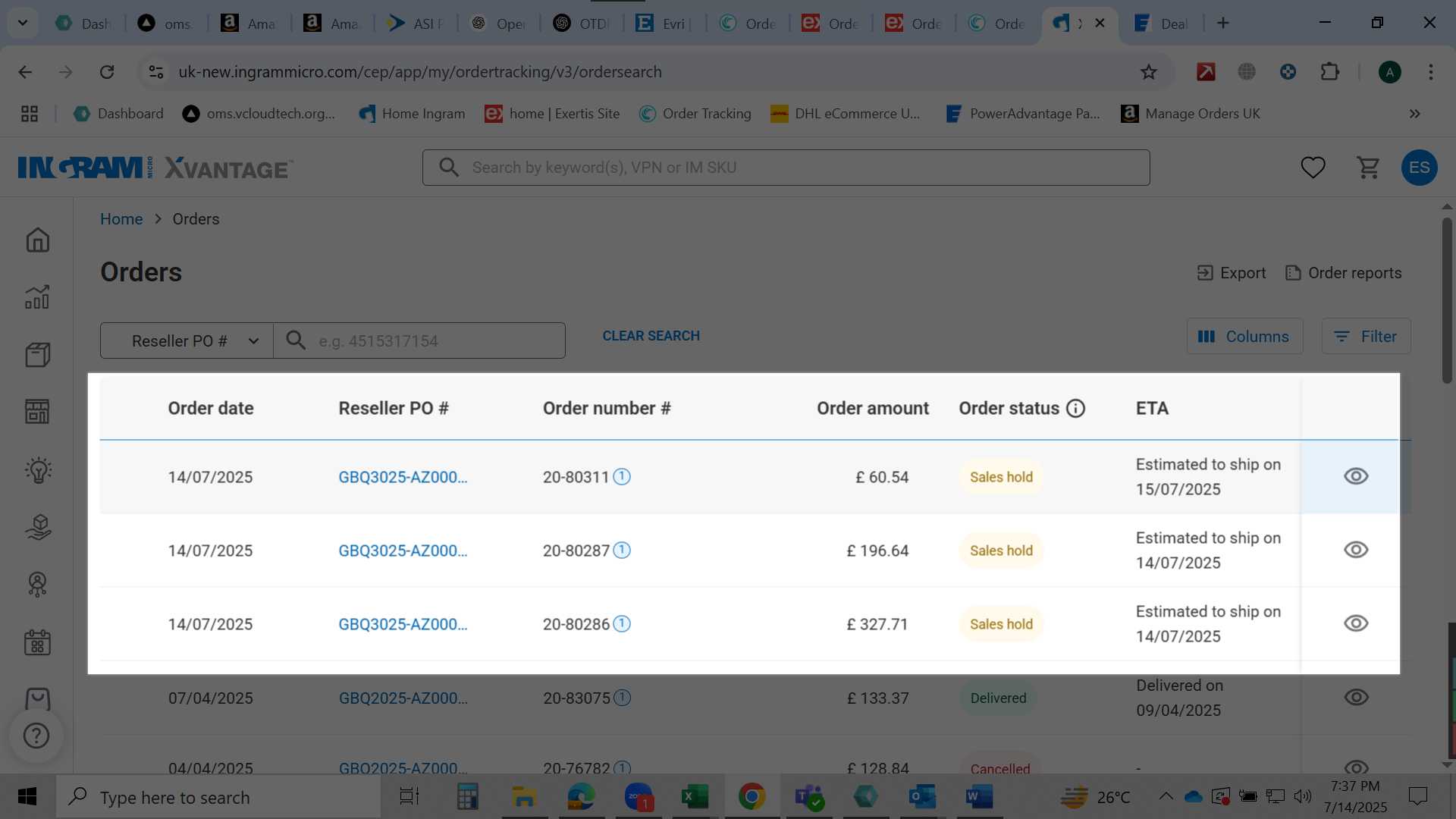Open the Manage Orders UK bookmark
This screenshot has width=1456, height=819.
coord(1191,114)
